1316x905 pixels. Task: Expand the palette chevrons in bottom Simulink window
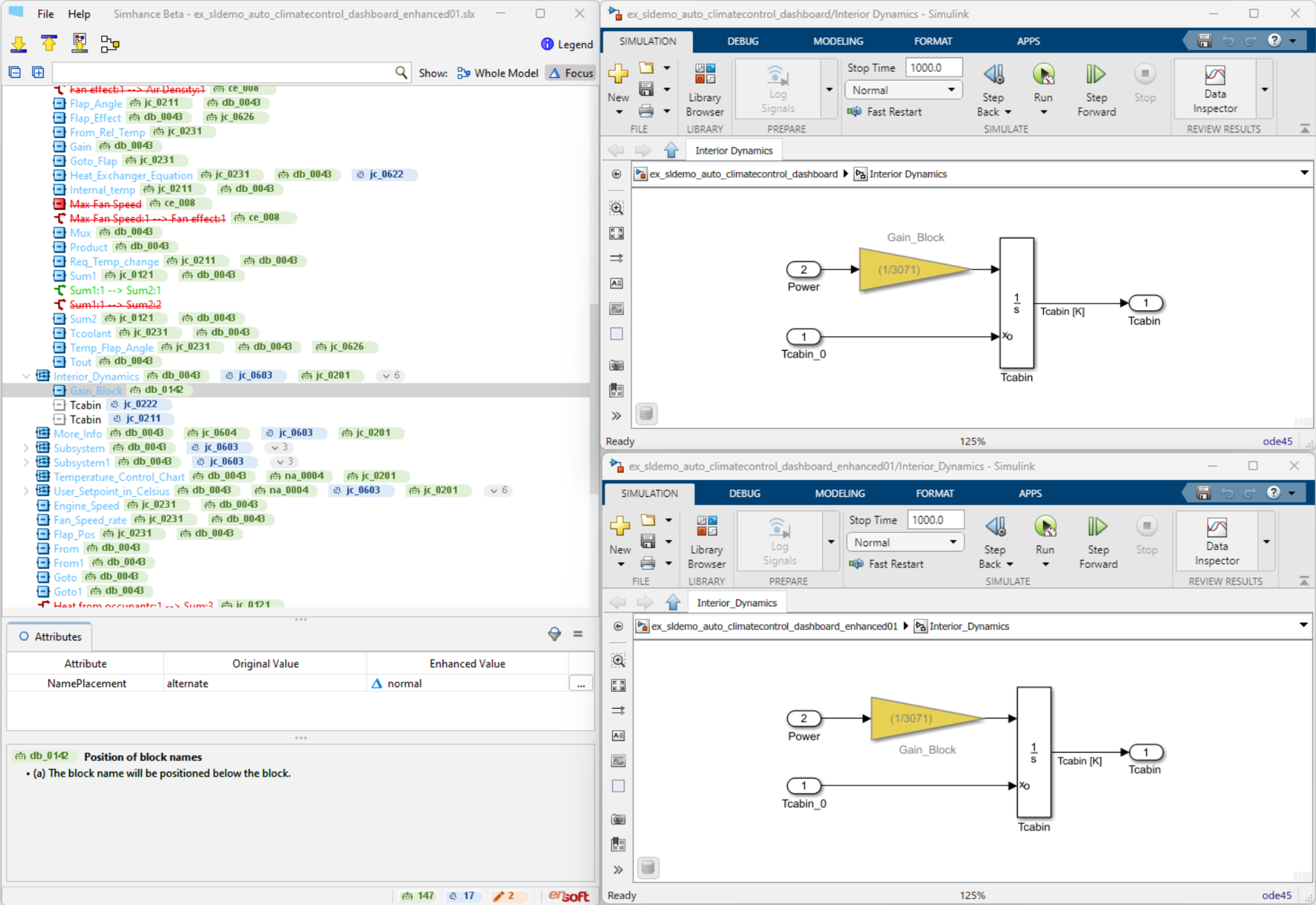click(x=619, y=869)
